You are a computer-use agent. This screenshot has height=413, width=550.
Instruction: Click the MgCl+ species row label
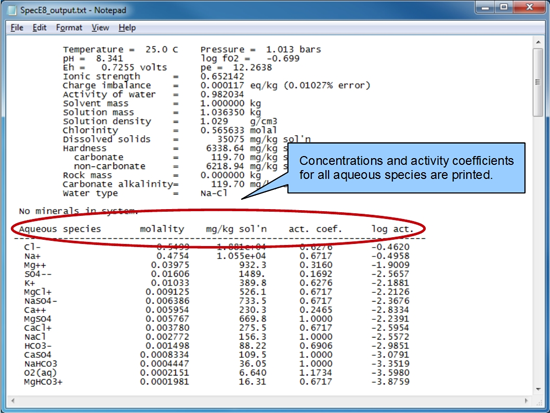pos(38,292)
